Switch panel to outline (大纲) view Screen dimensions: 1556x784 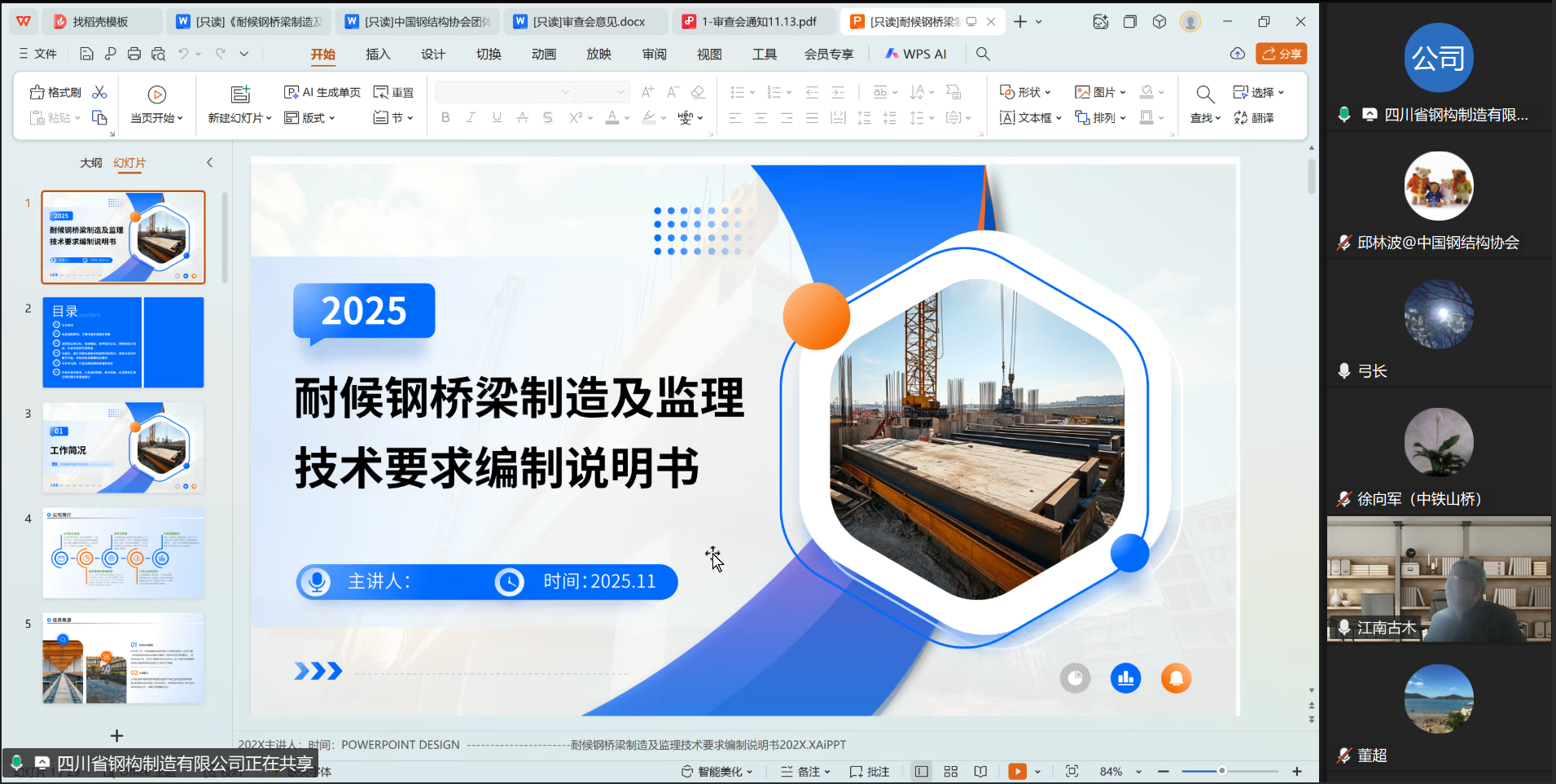coord(90,163)
